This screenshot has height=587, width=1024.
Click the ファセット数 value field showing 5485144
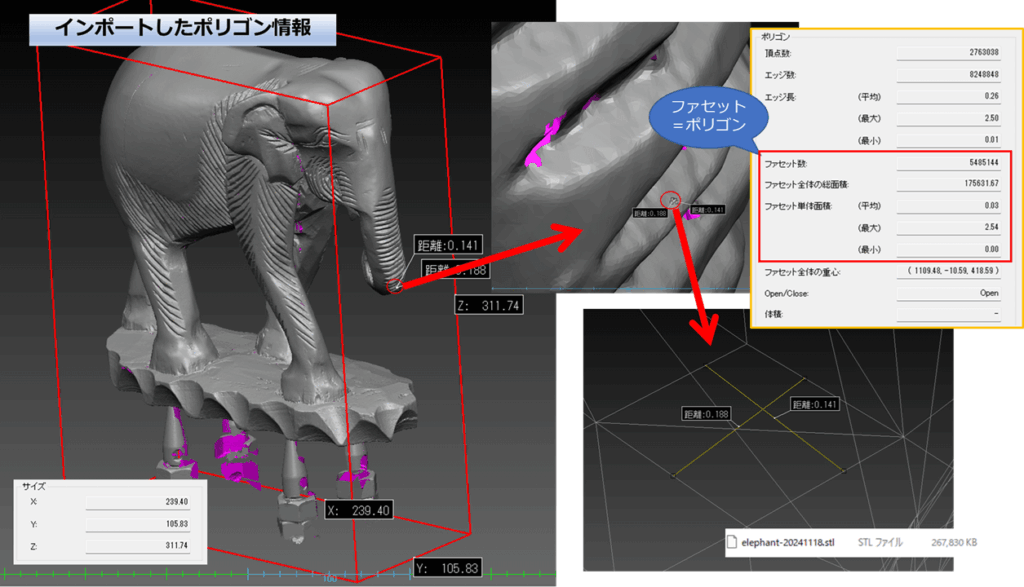click(955, 163)
